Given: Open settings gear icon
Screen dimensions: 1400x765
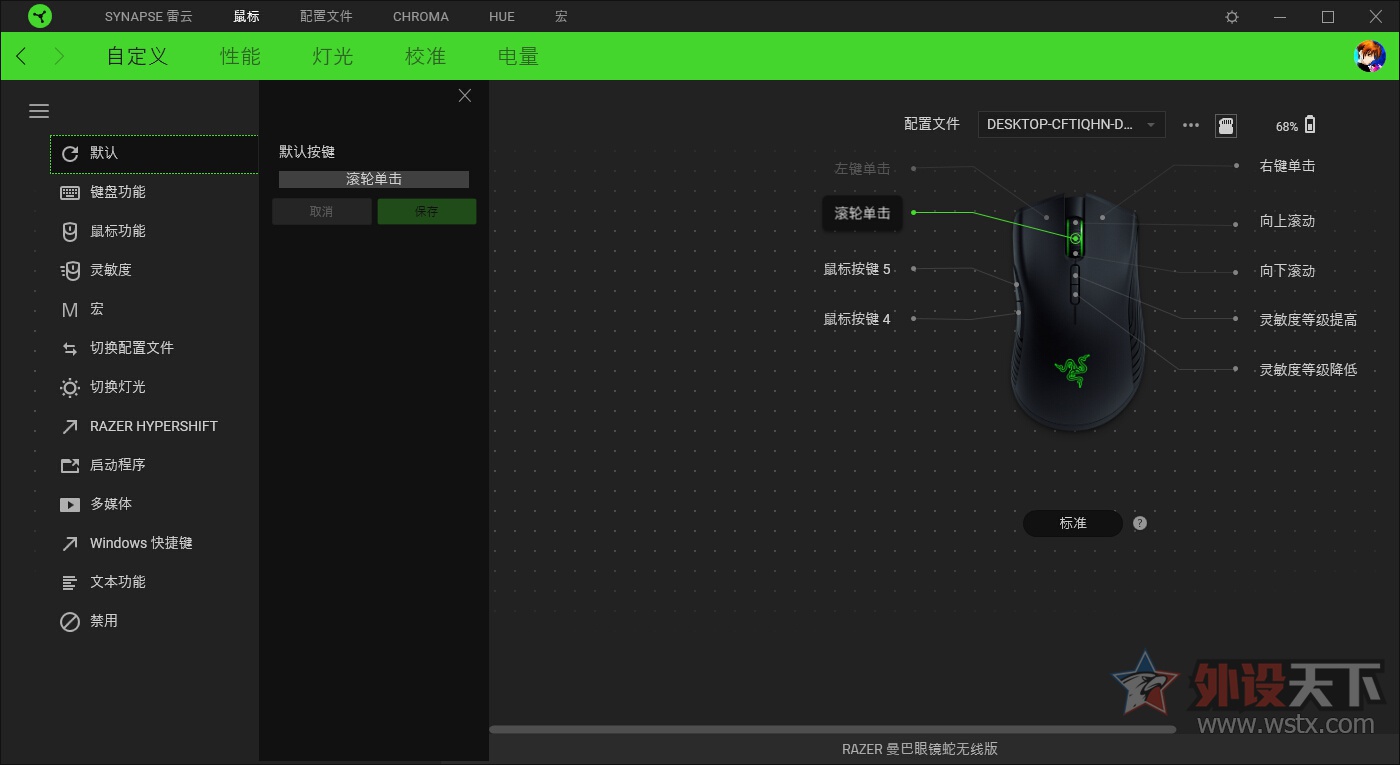Looking at the screenshot, I should click(1232, 17).
